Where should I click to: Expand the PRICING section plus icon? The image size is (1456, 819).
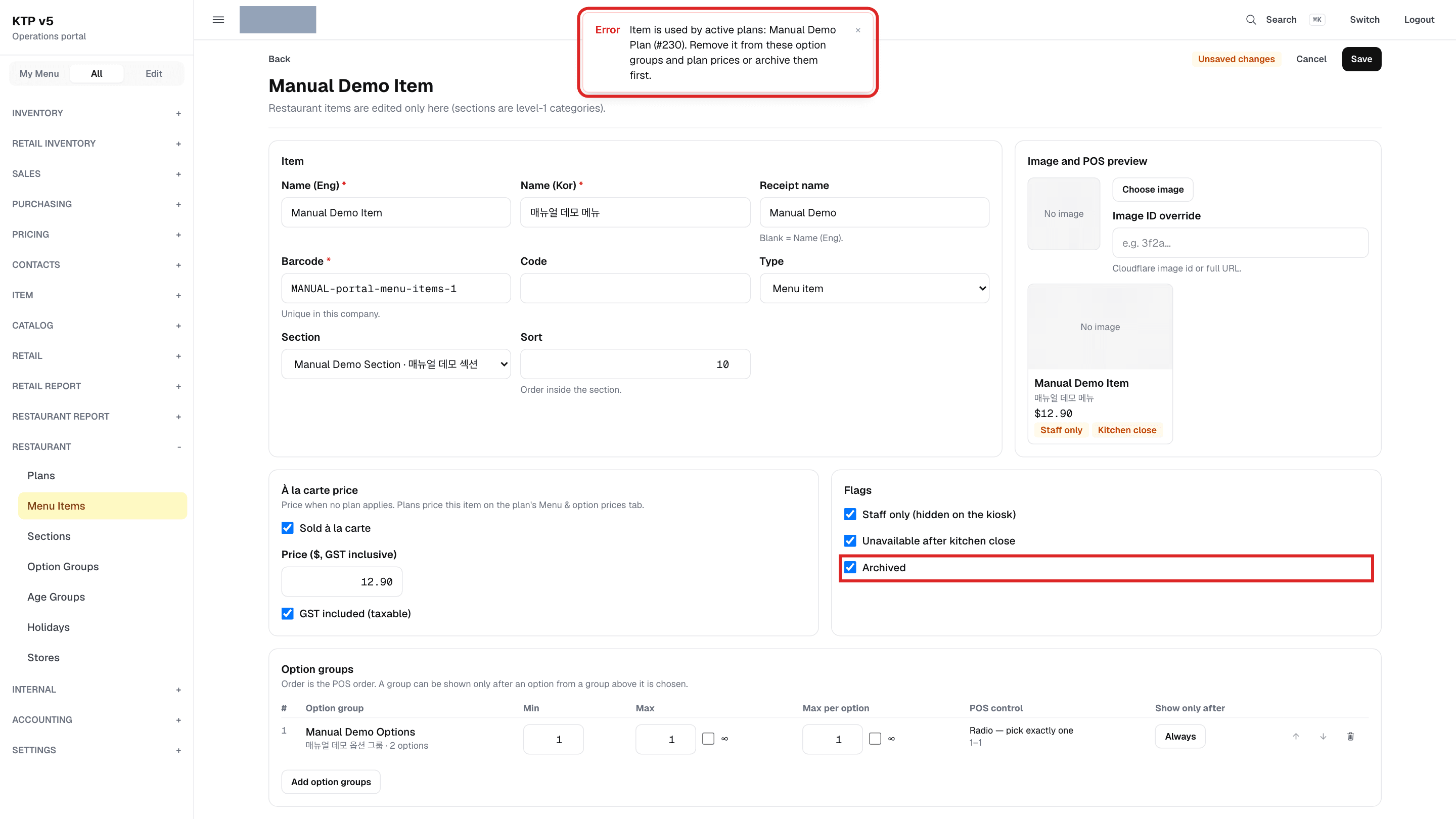pyautogui.click(x=178, y=235)
